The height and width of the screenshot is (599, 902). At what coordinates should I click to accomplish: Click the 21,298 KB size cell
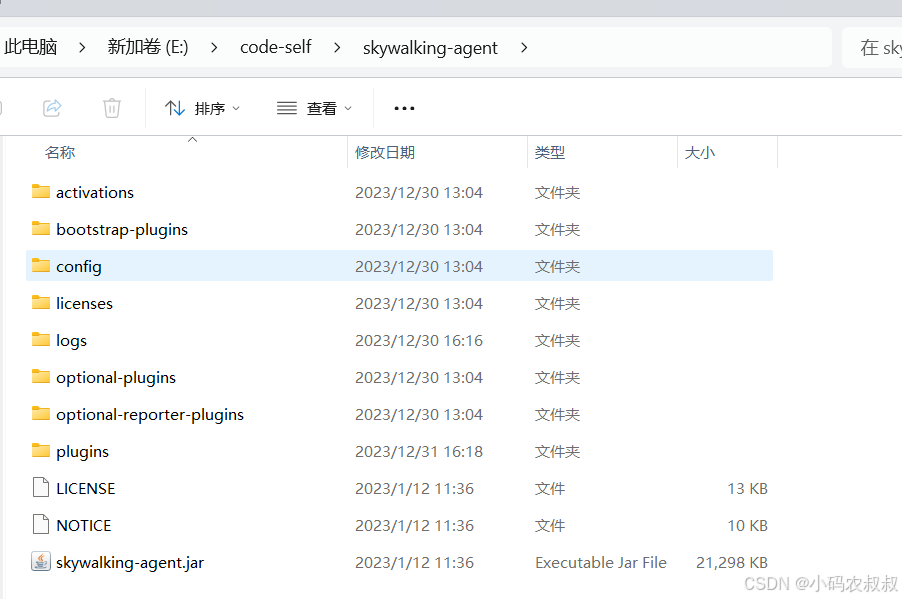[732, 562]
